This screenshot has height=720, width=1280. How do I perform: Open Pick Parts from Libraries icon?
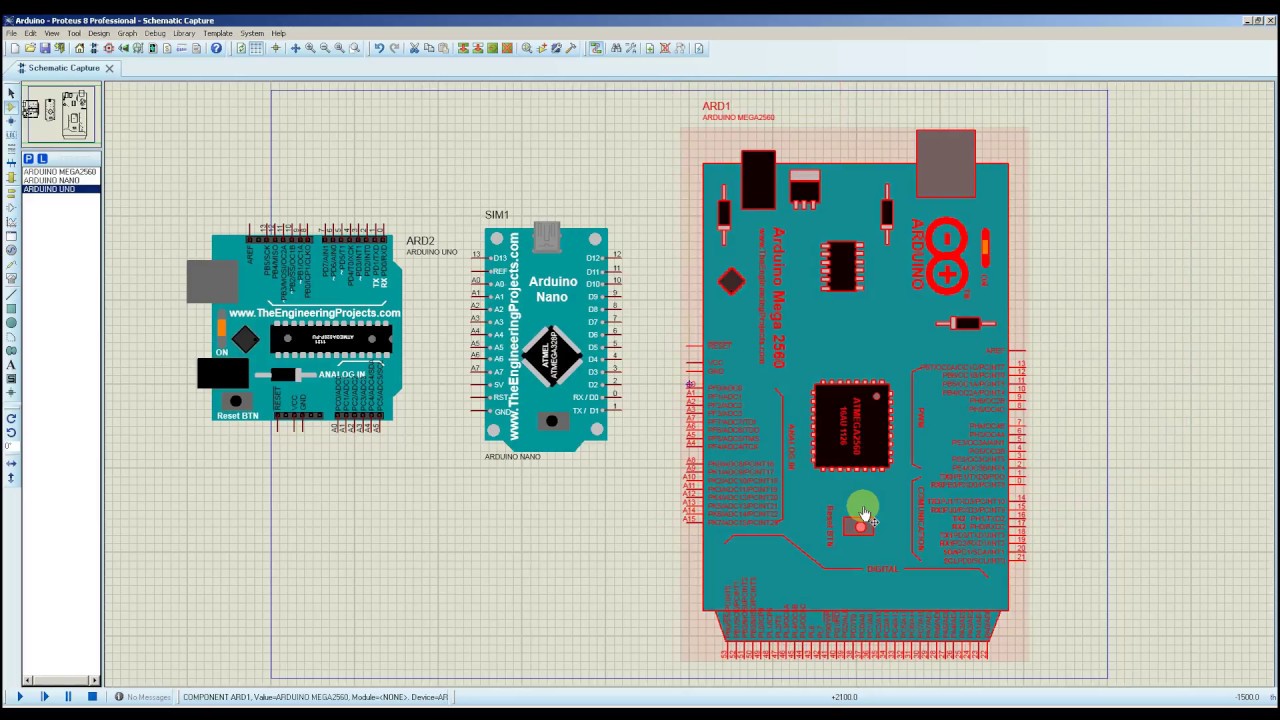[x=527, y=48]
